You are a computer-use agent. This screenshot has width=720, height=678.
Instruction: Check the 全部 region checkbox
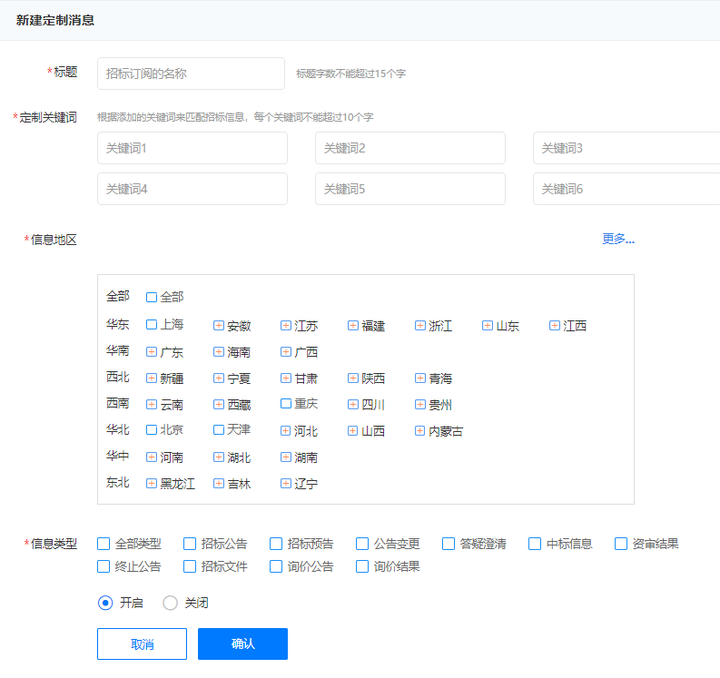click(x=151, y=297)
